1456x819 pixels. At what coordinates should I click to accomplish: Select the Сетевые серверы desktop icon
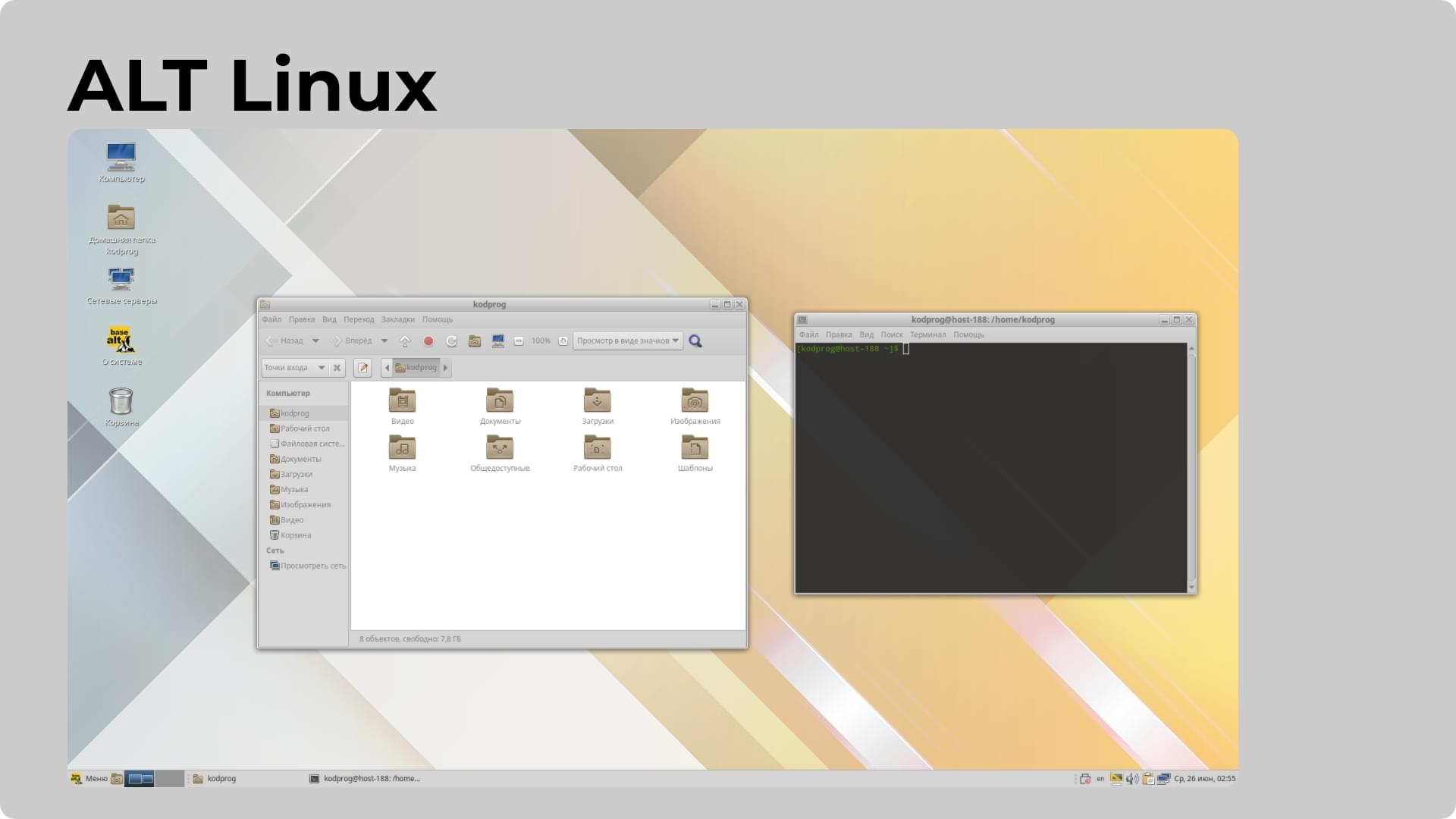[x=121, y=286]
